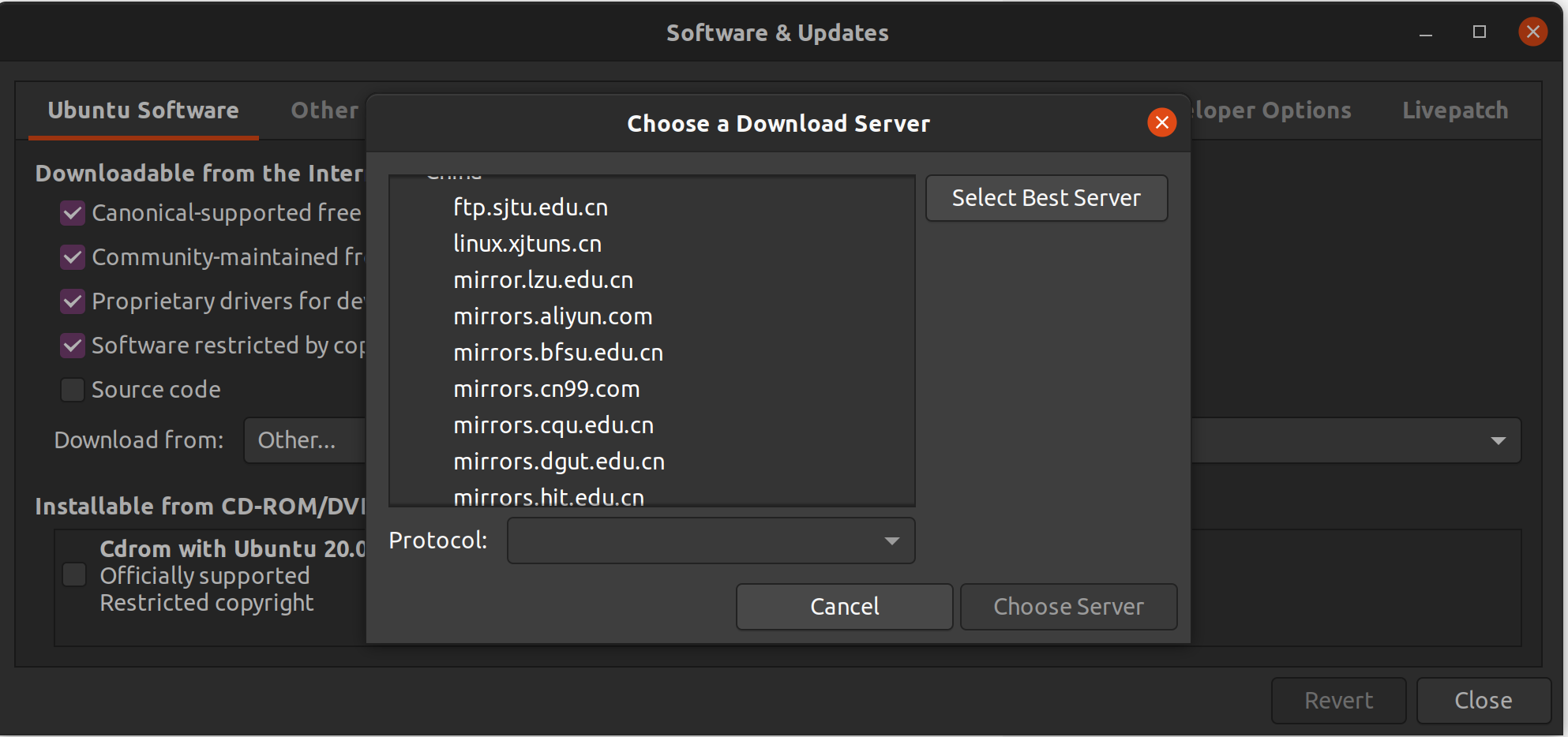The height and width of the screenshot is (737, 1568).
Task: Toggle Community-maintained free software checkbox
Action: pos(73,257)
